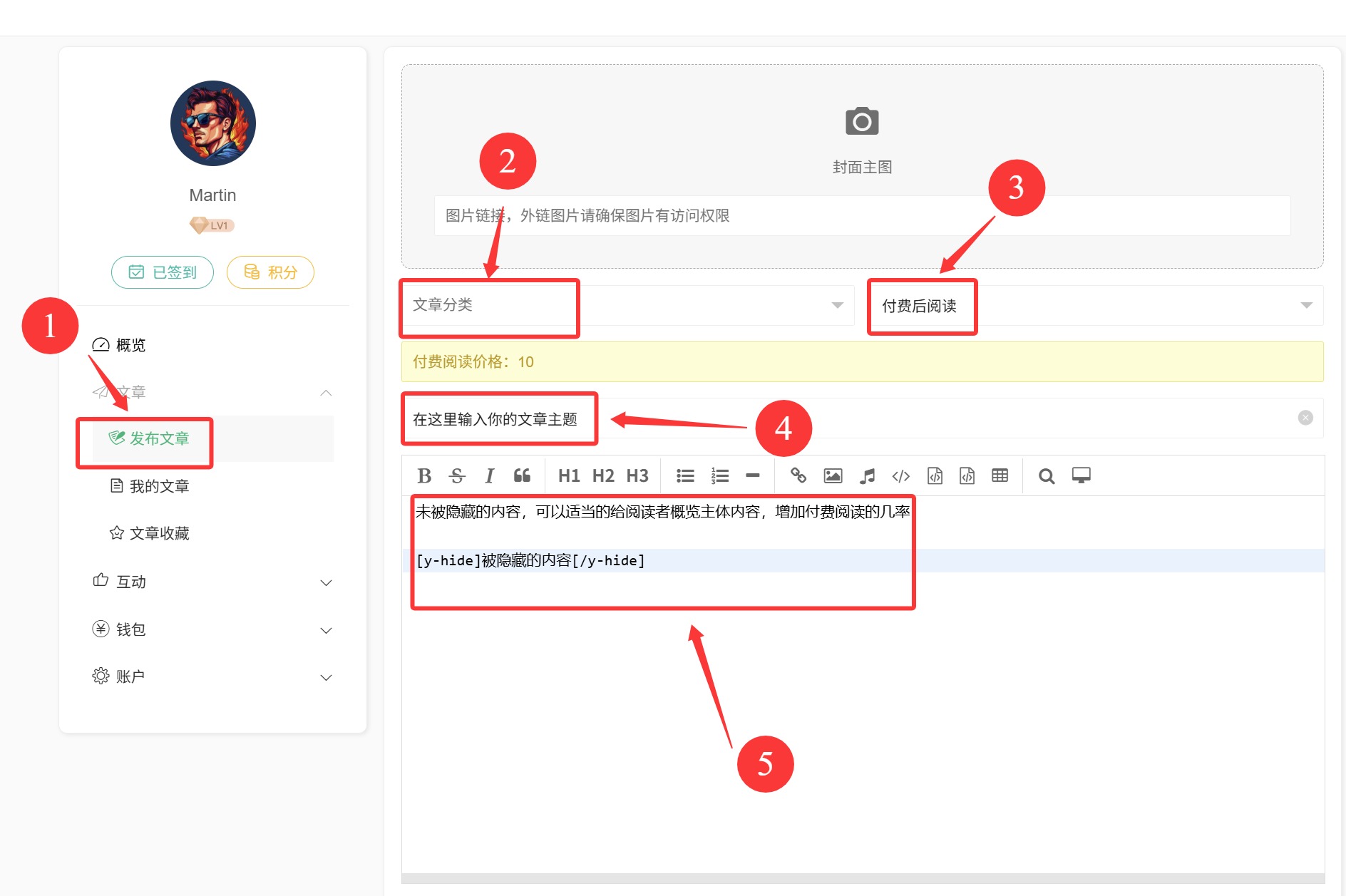Screen dimensions: 1346x896
Task: Open 文章收藏 in the sidebar
Action: tap(212, 533)
